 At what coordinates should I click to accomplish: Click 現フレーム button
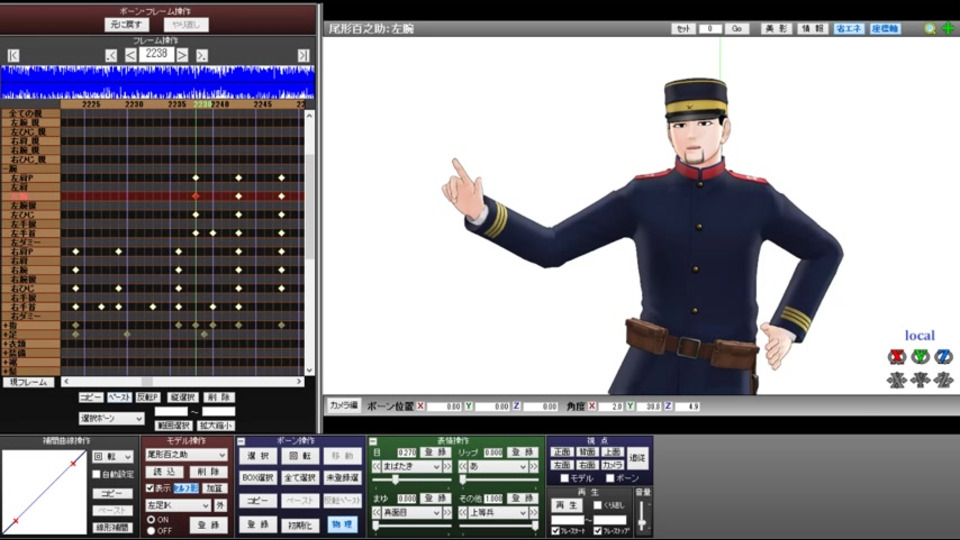click(28, 382)
